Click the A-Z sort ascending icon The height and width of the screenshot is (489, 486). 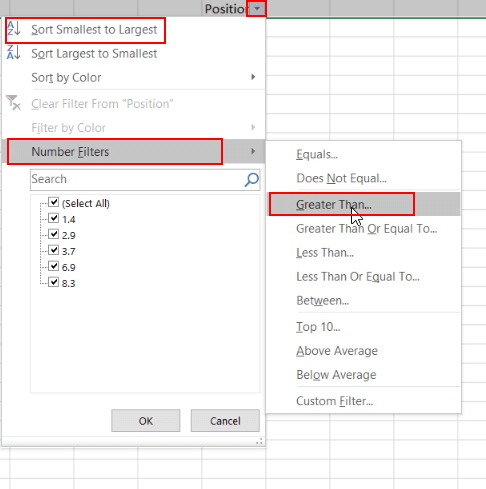pos(14,29)
